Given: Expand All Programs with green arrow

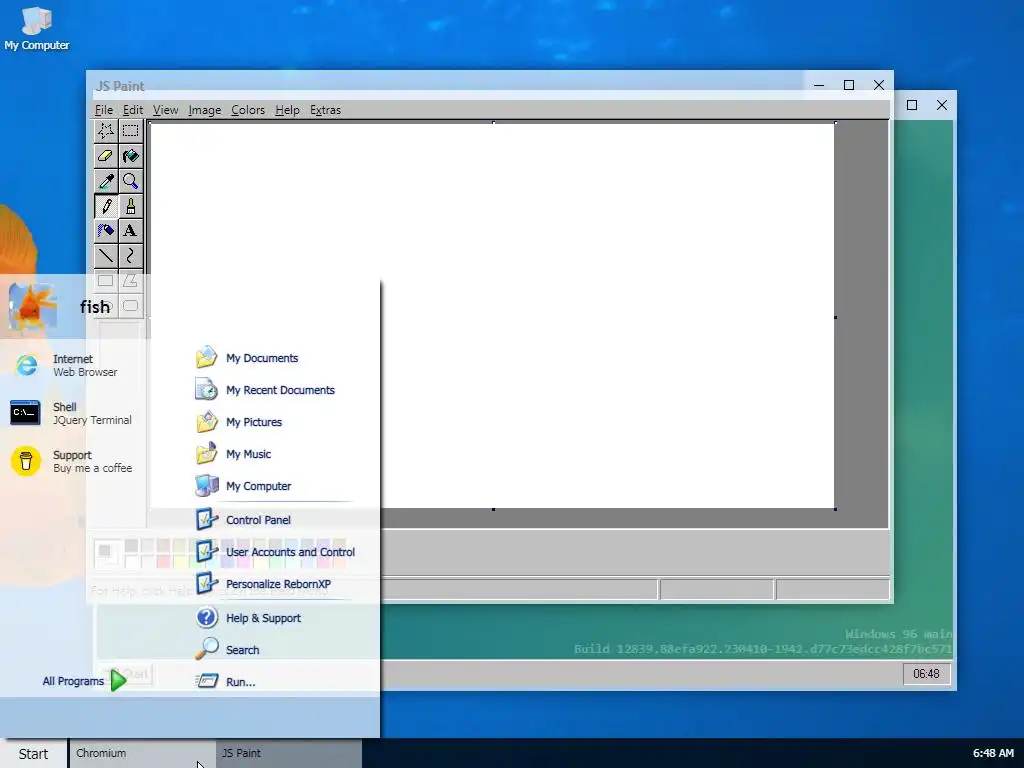Looking at the screenshot, I should 84,680.
